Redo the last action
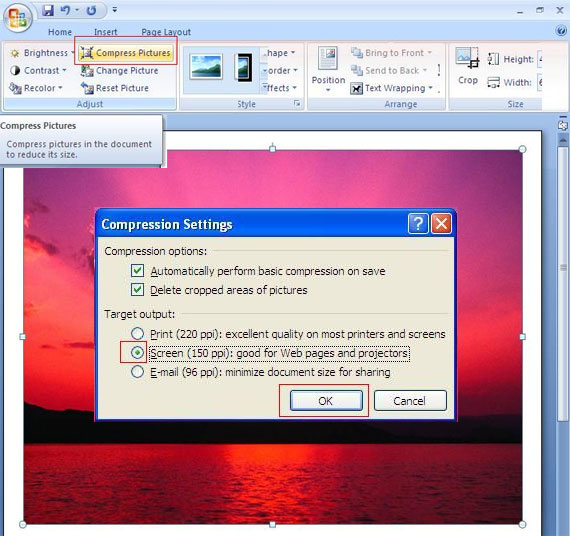 pos(91,10)
